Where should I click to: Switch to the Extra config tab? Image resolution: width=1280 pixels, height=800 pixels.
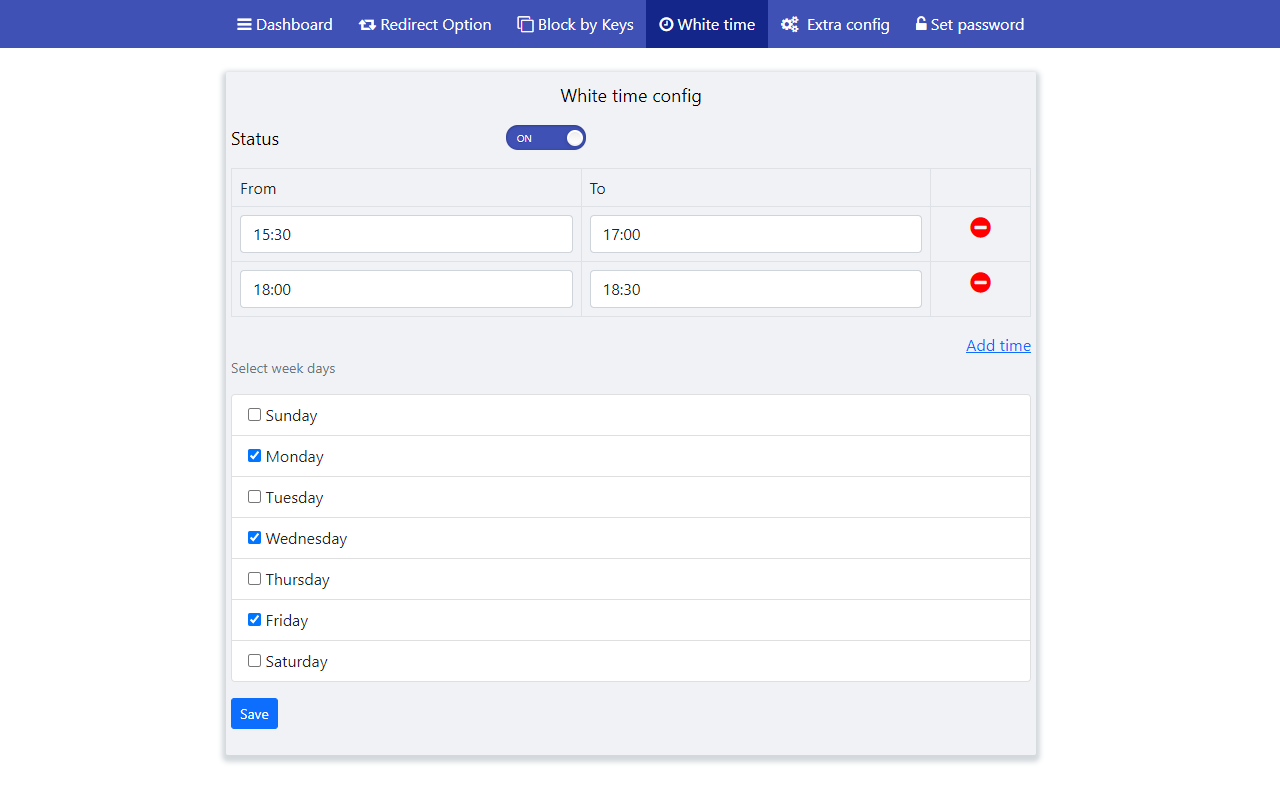[835, 24]
